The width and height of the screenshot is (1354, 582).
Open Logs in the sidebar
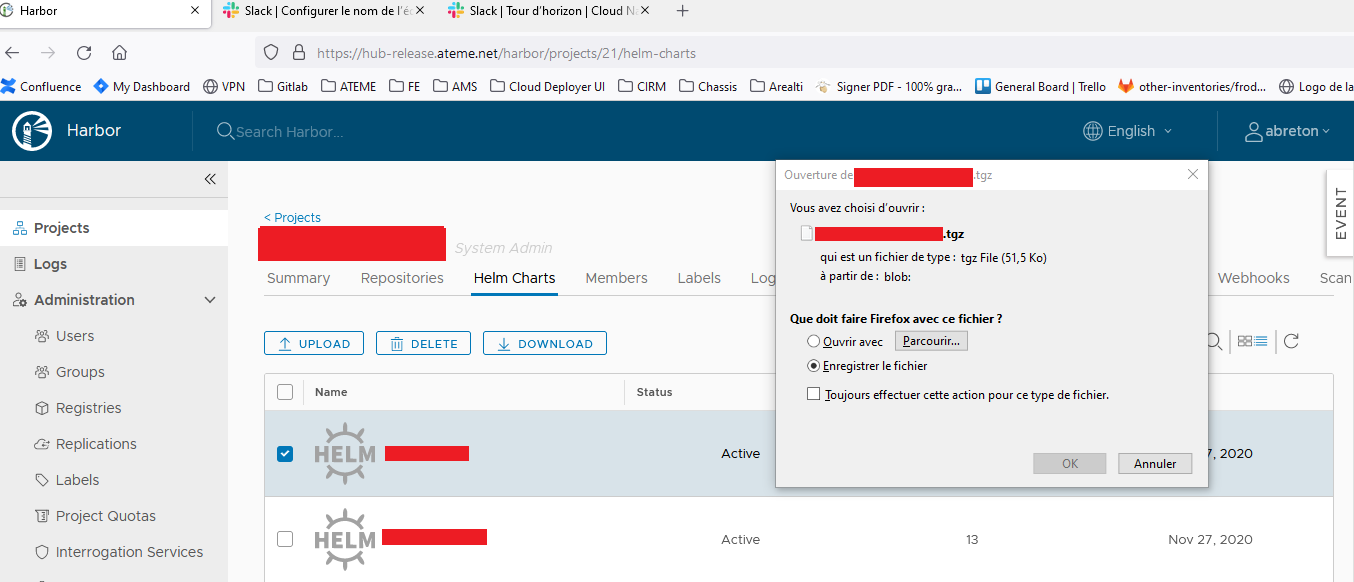pyautogui.click(x=50, y=264)
